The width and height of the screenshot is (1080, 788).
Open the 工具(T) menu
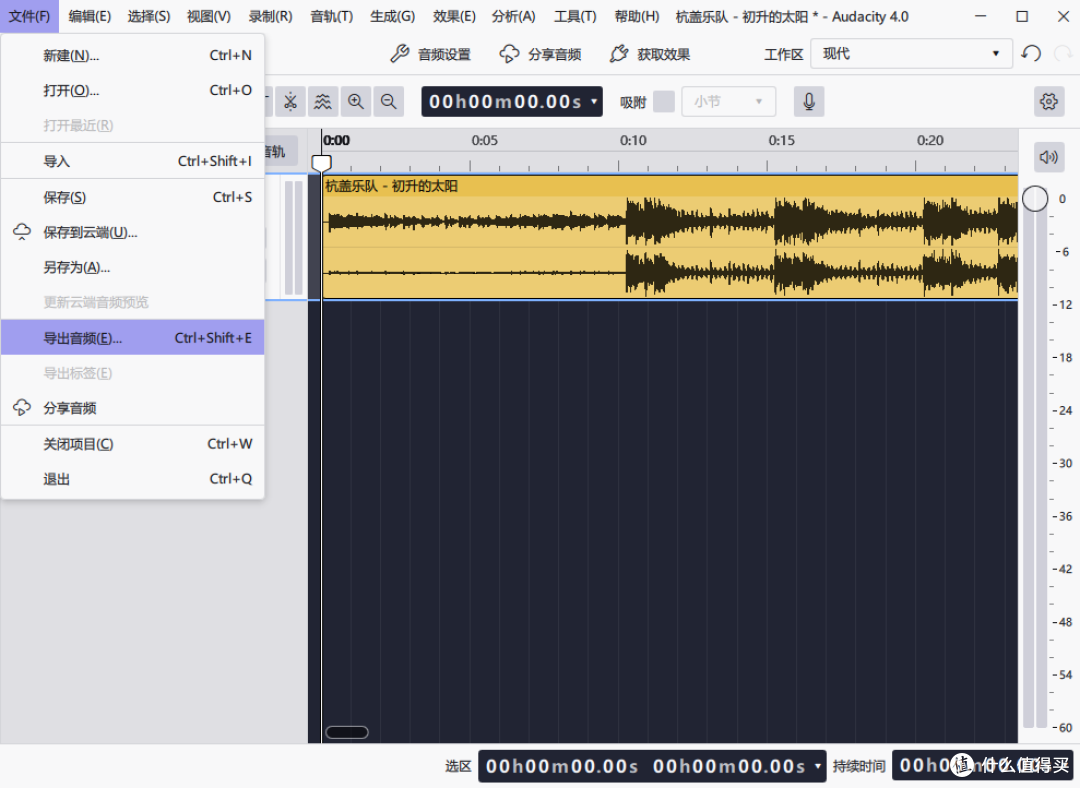tap(575, 17)
